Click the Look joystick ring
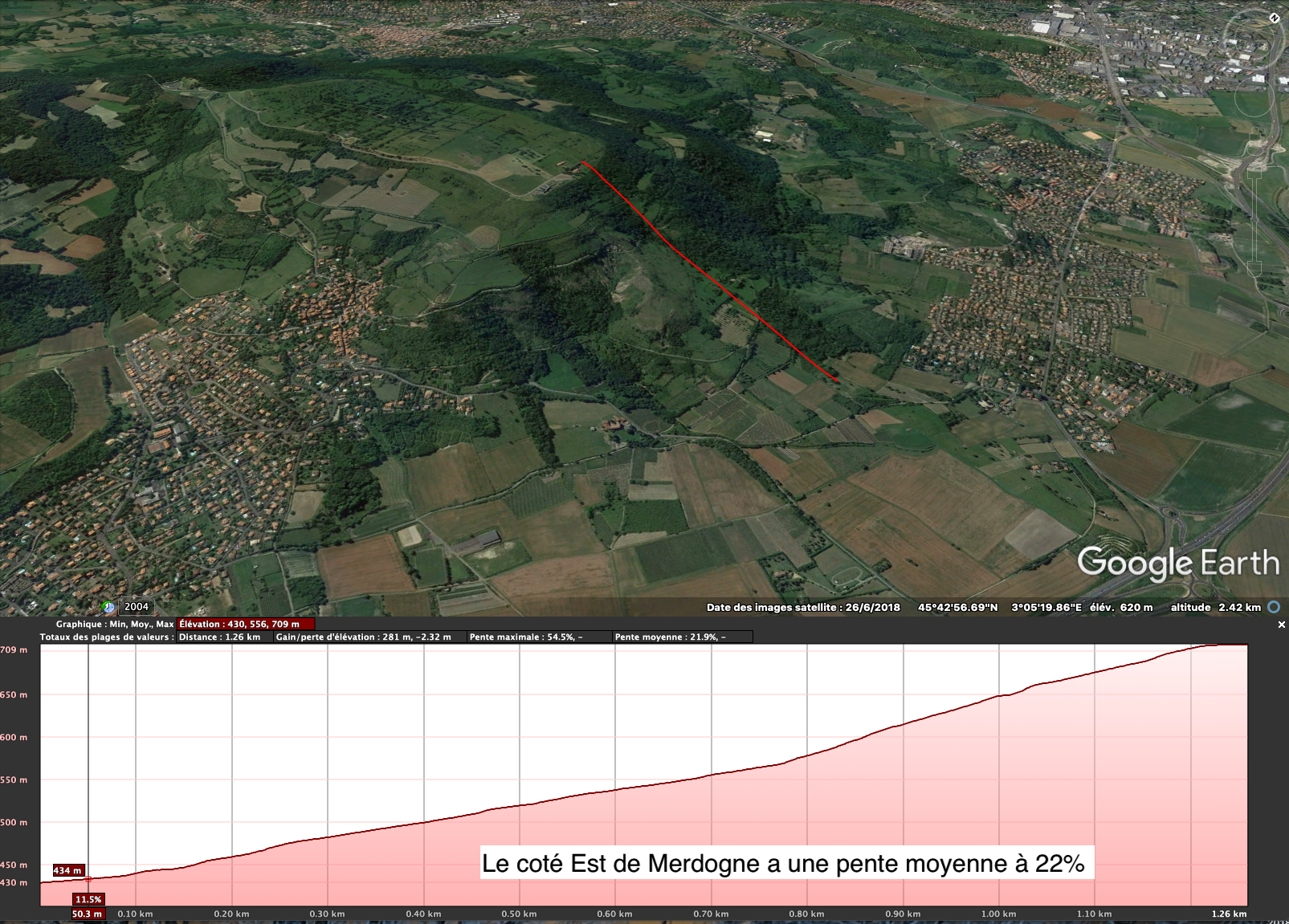 [x=1253, y=39]
